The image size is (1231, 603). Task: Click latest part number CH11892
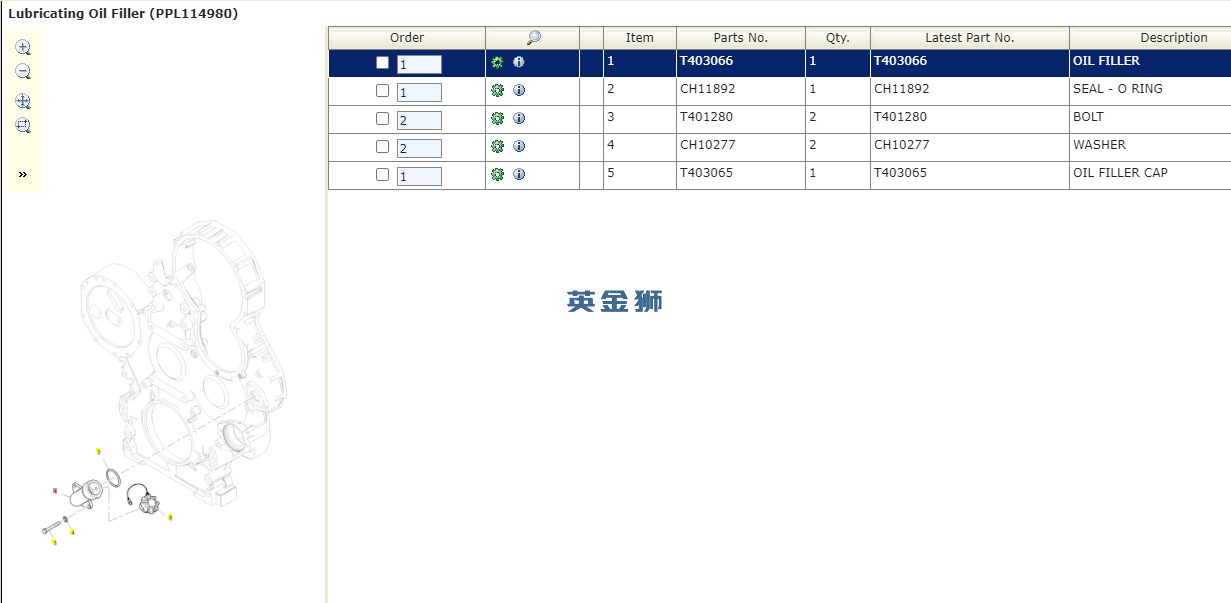tap(902, 89)
